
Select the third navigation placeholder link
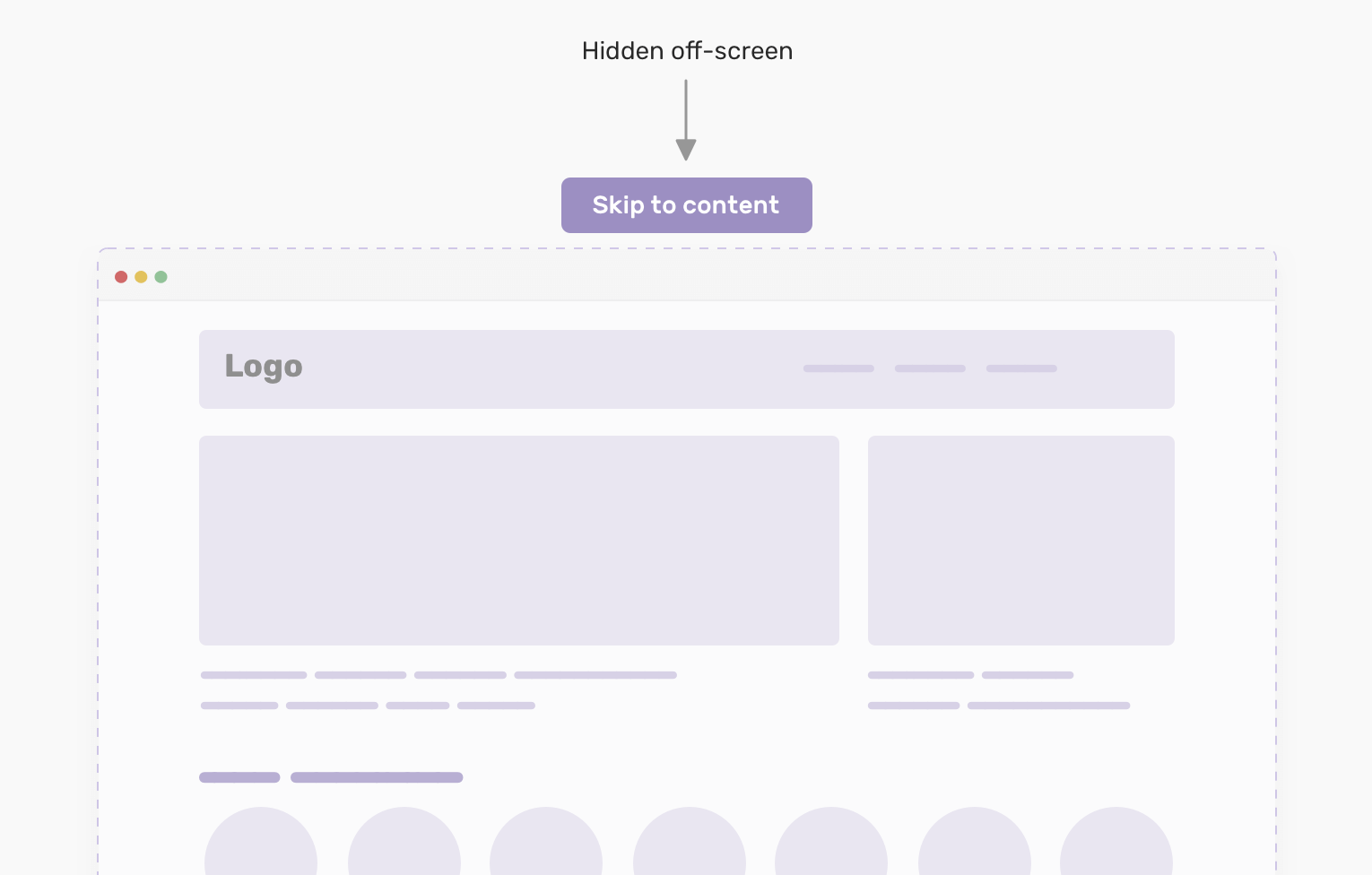pyautogui.click(x=1021, y=368)
